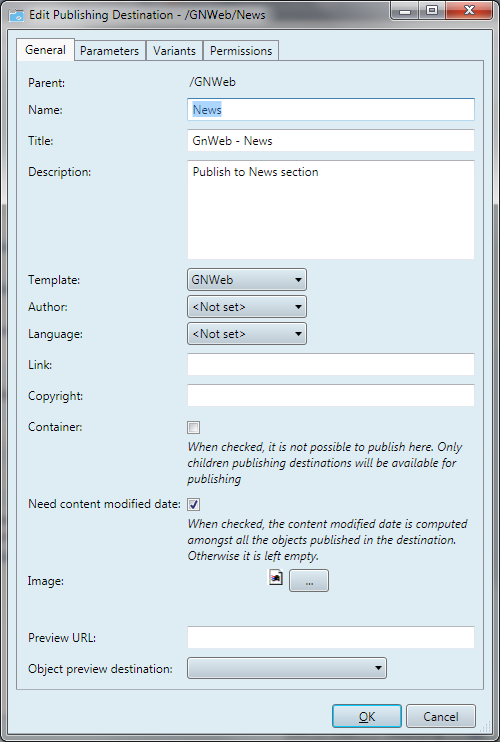500x742 pixels.
Task: Confirm changes with the OK button
Action: coord(367,716)
